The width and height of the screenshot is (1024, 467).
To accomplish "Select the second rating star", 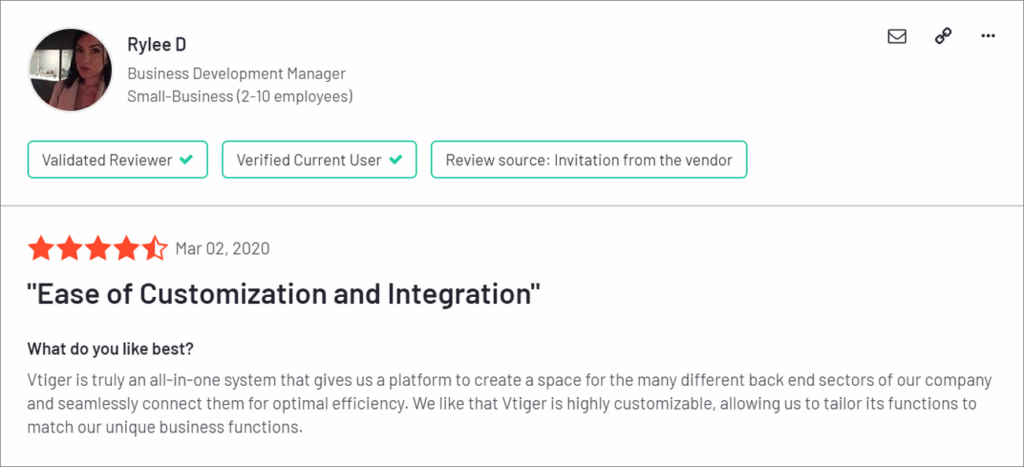I will (x=69, y=249).
